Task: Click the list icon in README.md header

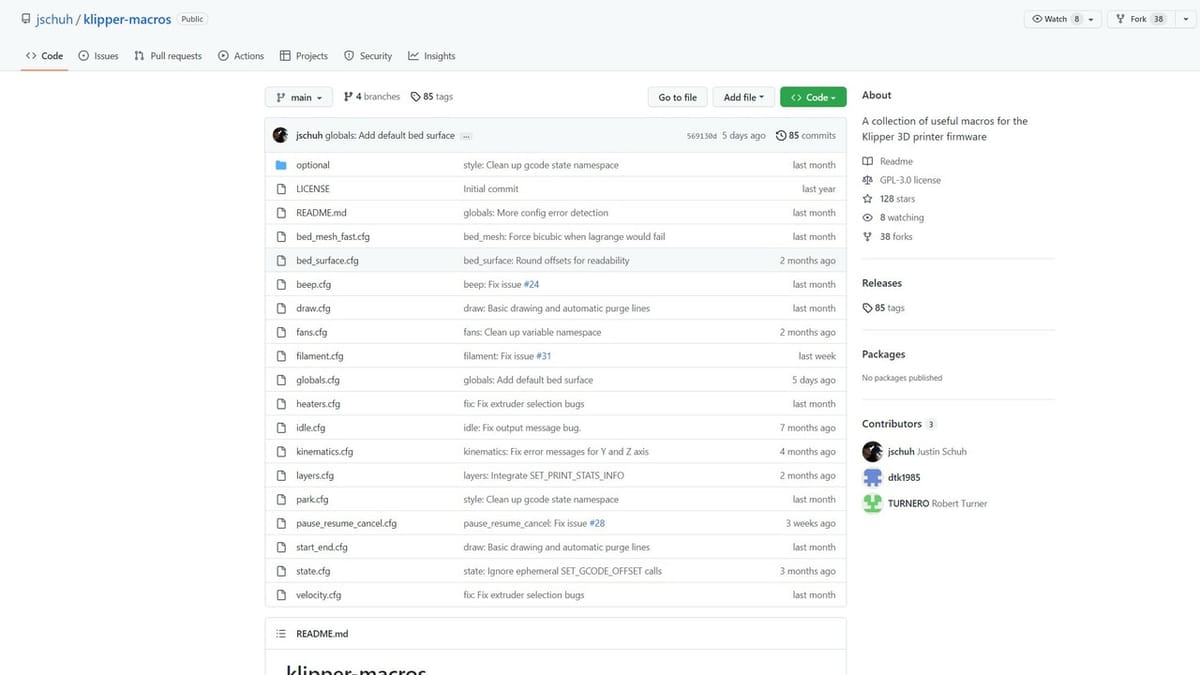Action: pos(281,634)
